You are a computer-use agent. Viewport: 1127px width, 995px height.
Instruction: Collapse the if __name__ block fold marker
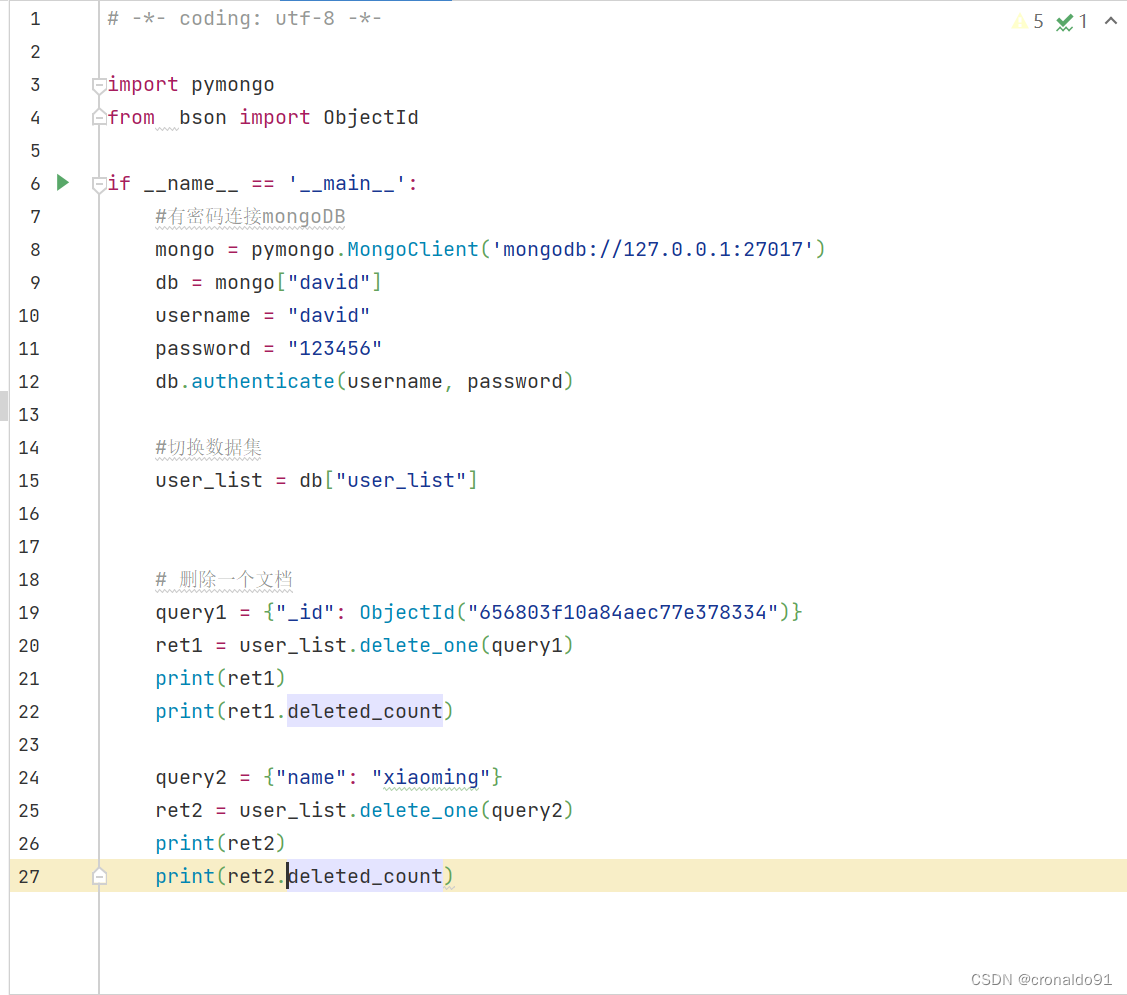(99, 185)
